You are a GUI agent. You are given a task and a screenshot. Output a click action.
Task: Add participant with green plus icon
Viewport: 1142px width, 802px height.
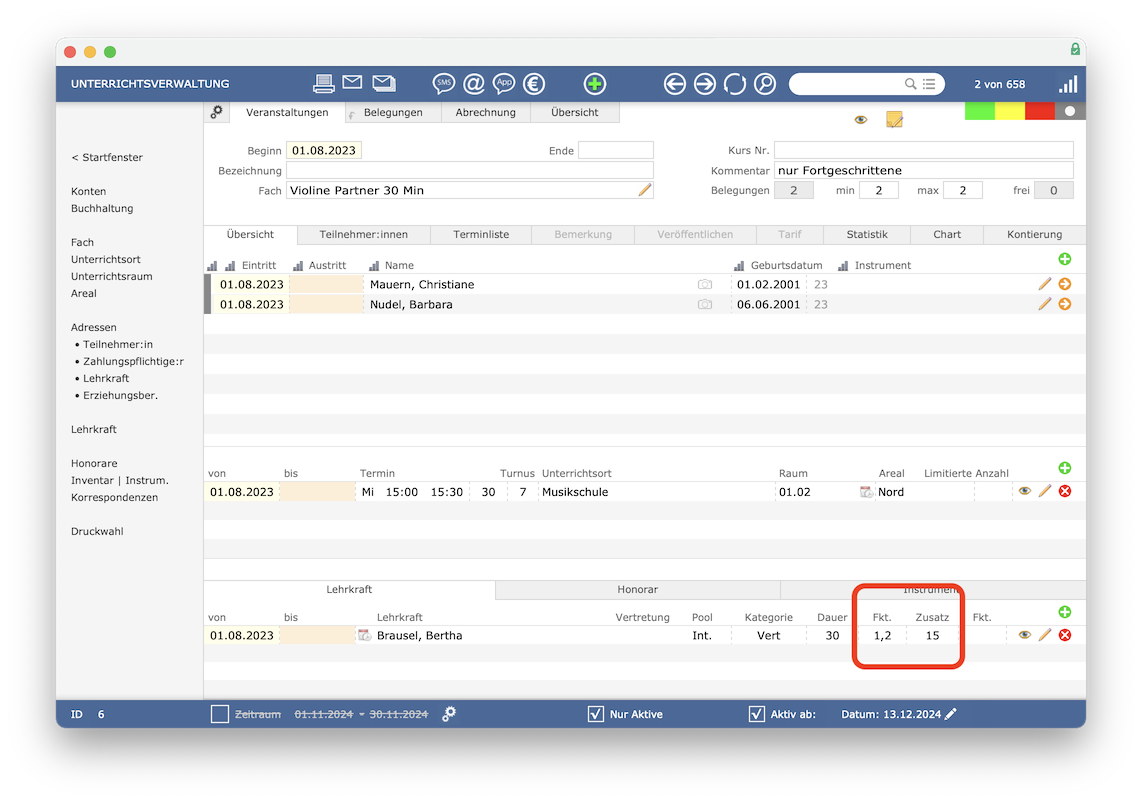pos(1065,259)
